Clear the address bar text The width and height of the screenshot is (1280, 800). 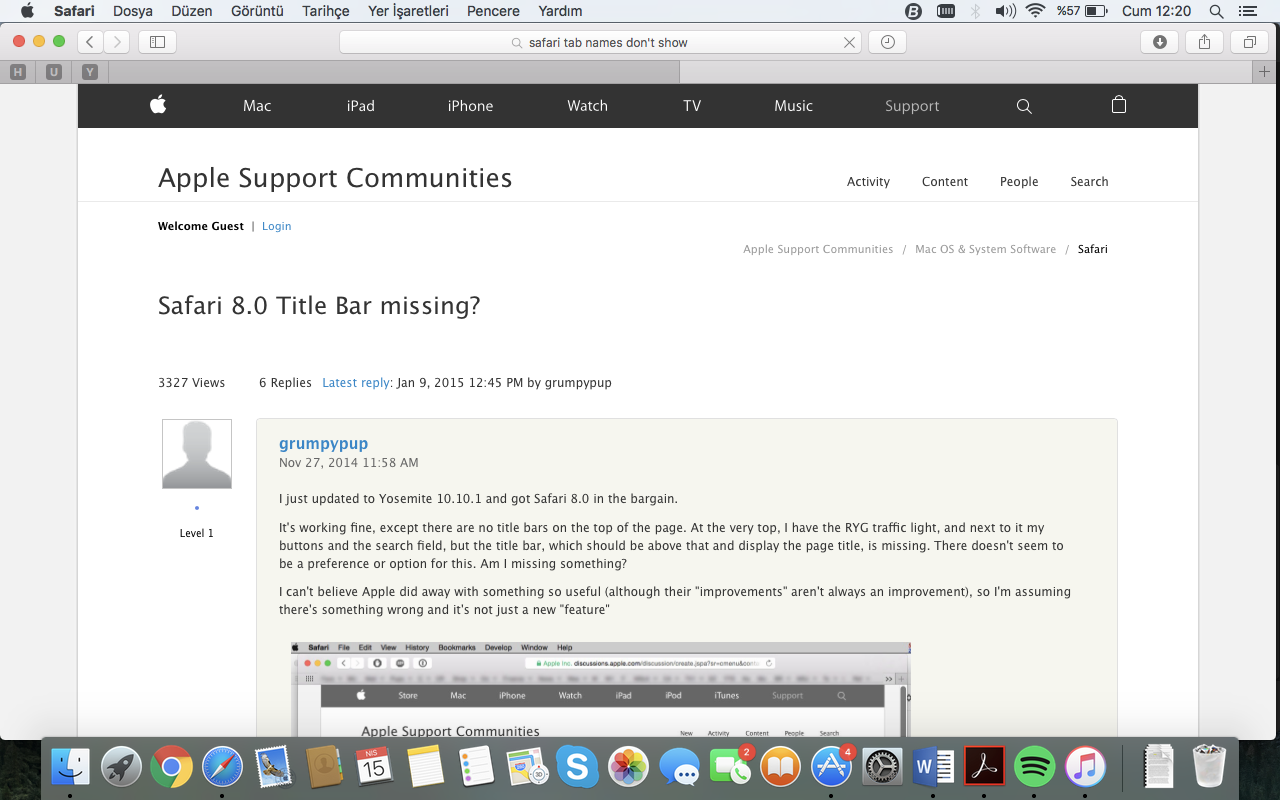(x=849, y=43)
